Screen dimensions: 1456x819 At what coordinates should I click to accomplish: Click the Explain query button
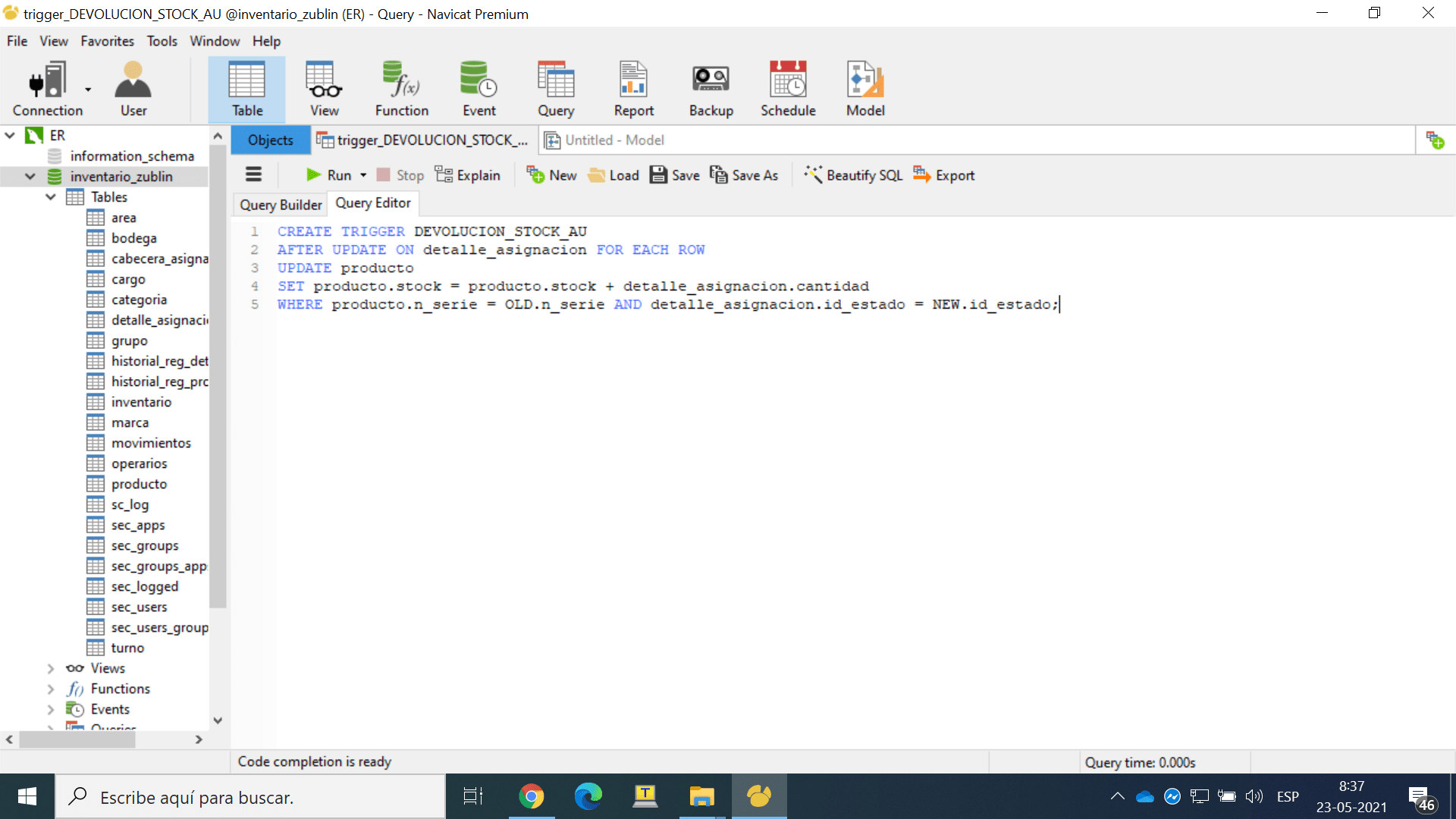point(468,175)
